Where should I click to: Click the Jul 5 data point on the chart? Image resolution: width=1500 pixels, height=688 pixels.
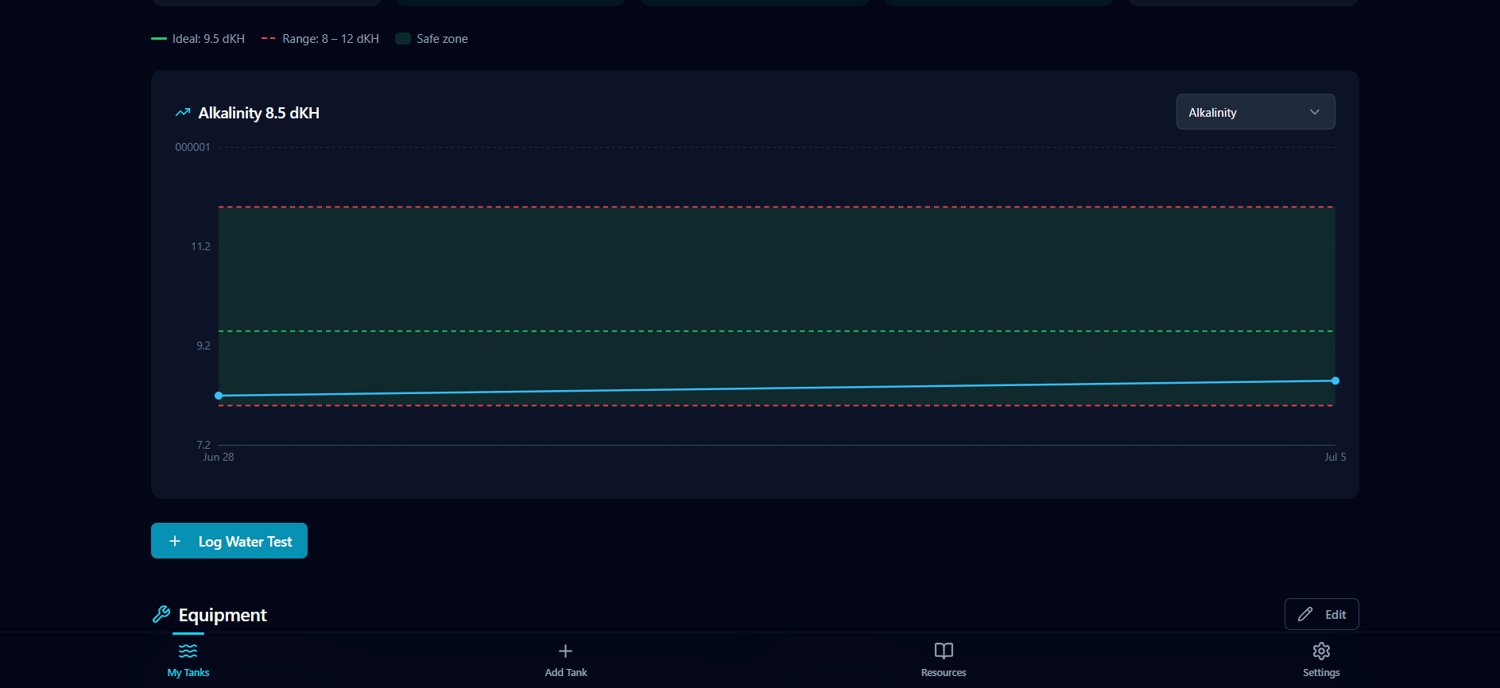(1335, 381)
